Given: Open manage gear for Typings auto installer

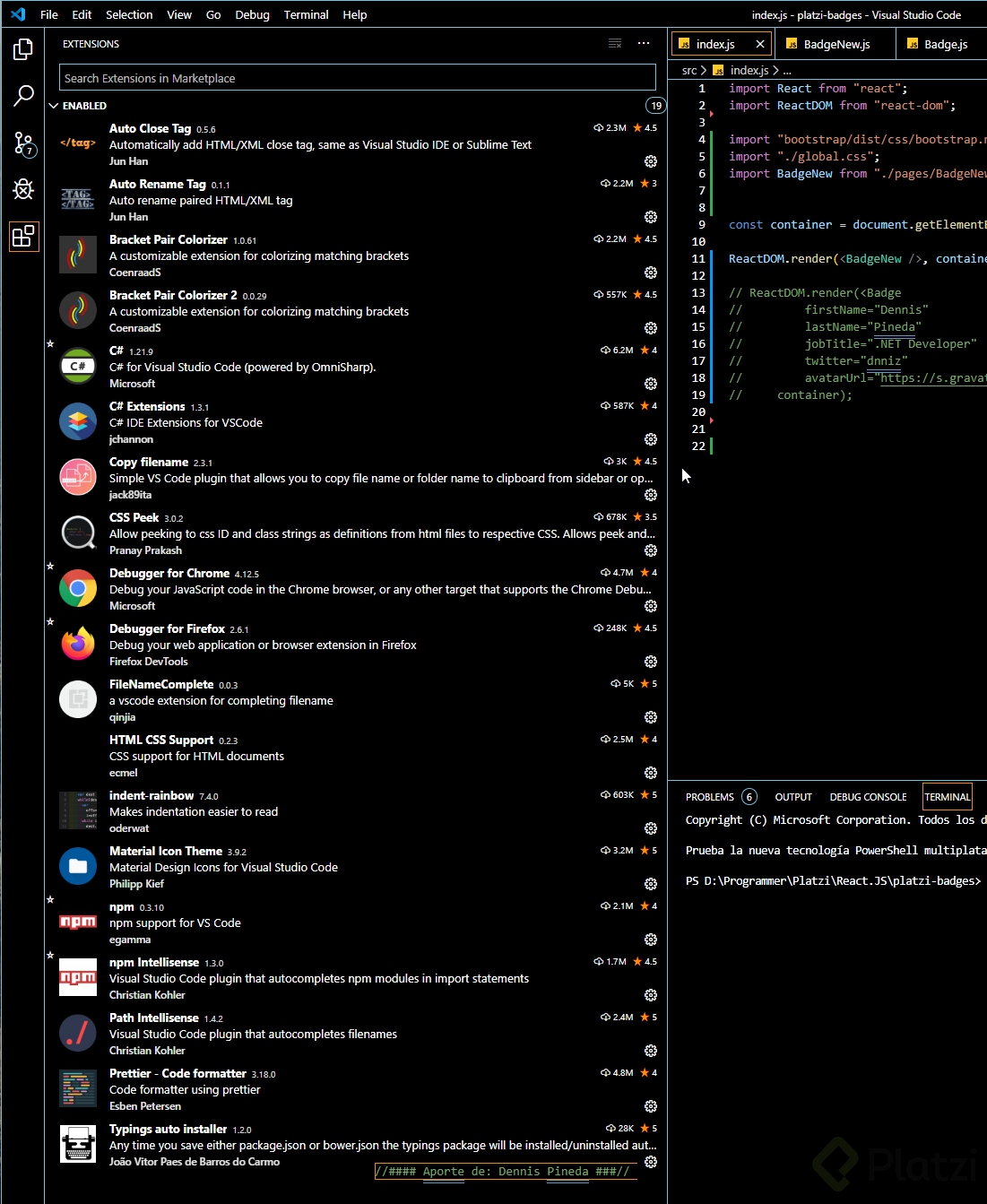Looking at the screenshot, I should coord(651,1162).
